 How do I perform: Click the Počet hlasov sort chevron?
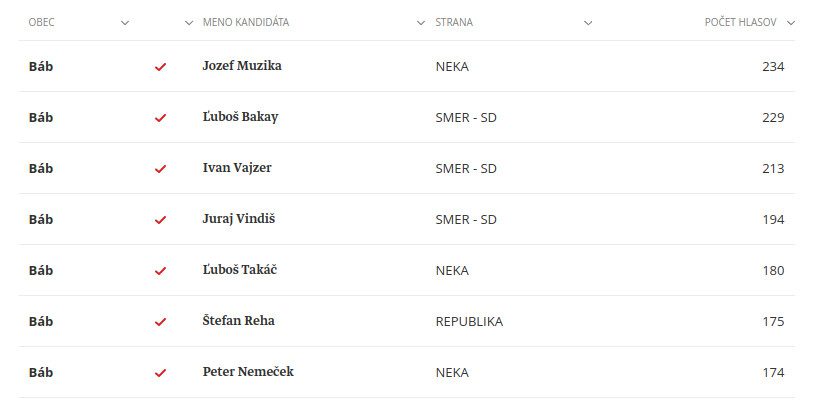coord(791,23)
